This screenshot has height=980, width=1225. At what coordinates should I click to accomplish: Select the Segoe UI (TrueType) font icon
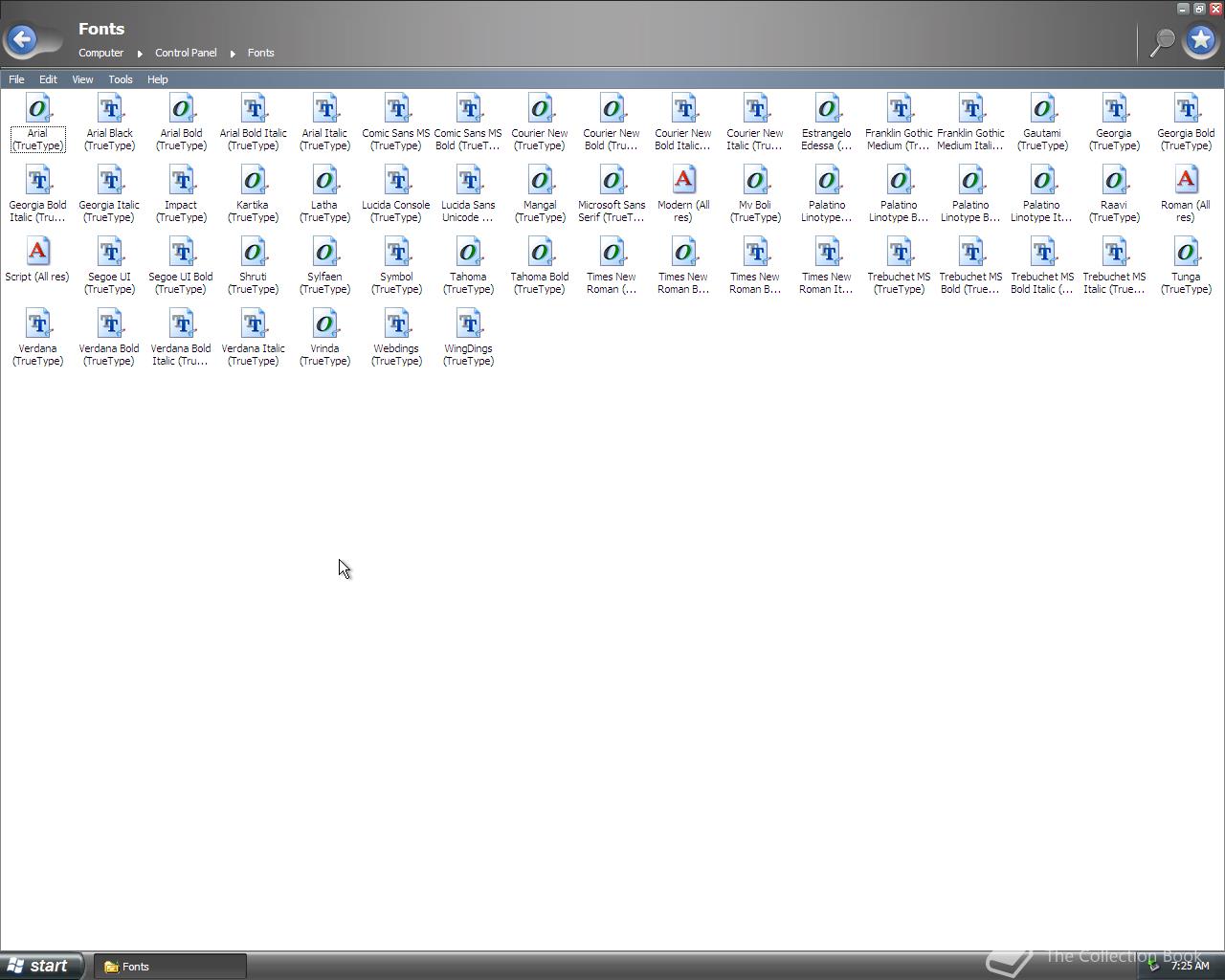pos(110,252)
